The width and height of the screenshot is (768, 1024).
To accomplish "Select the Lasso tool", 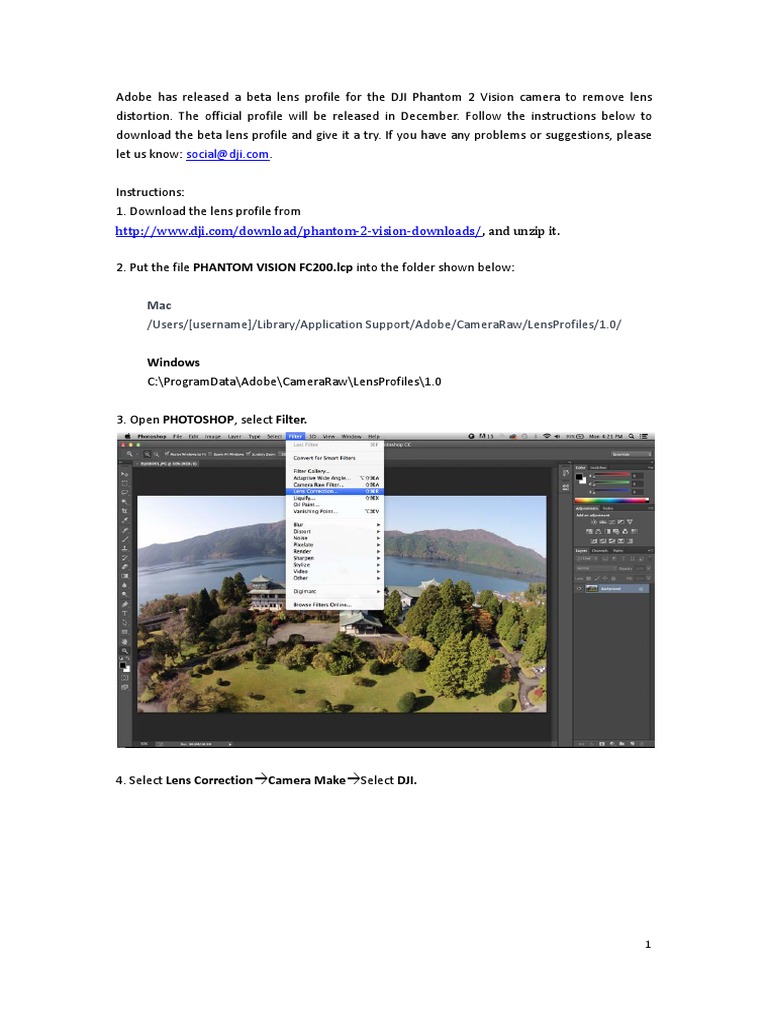I will click(x=125, y=492).
